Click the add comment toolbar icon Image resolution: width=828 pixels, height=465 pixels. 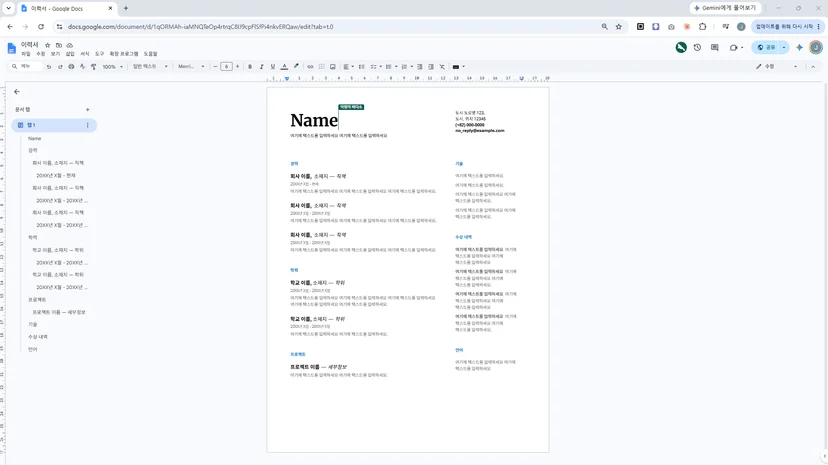(x=321, y=67)
